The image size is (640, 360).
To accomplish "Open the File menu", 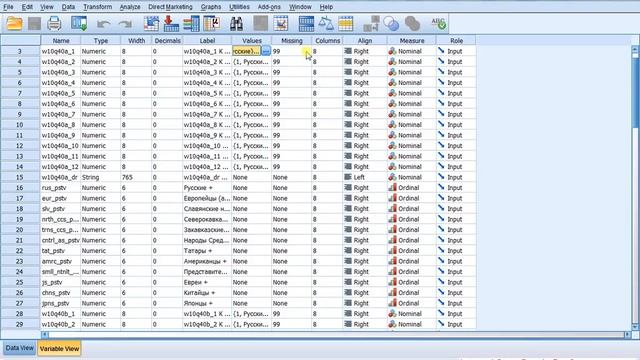I will (8, 7).
